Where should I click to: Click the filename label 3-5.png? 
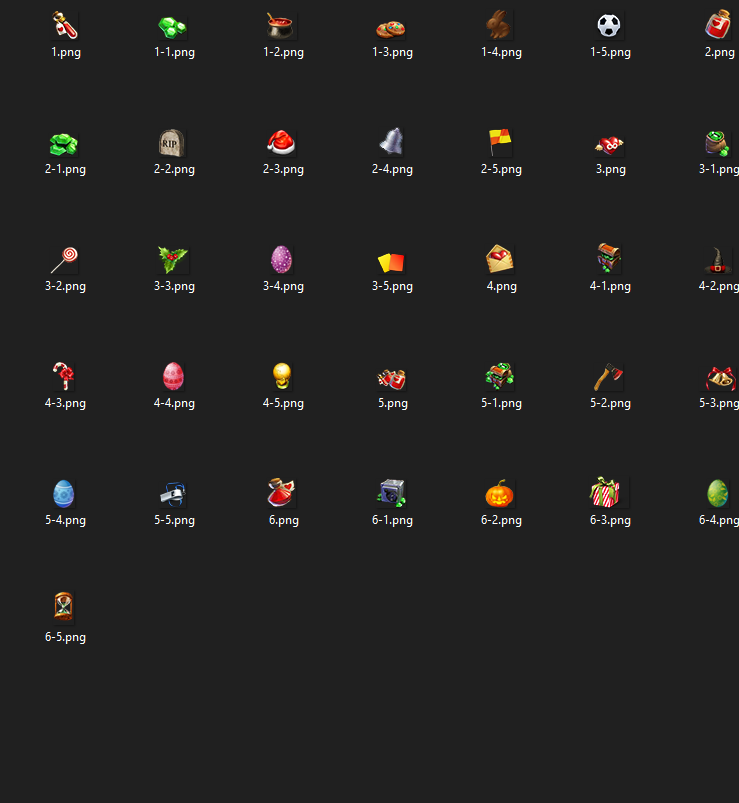392,286
